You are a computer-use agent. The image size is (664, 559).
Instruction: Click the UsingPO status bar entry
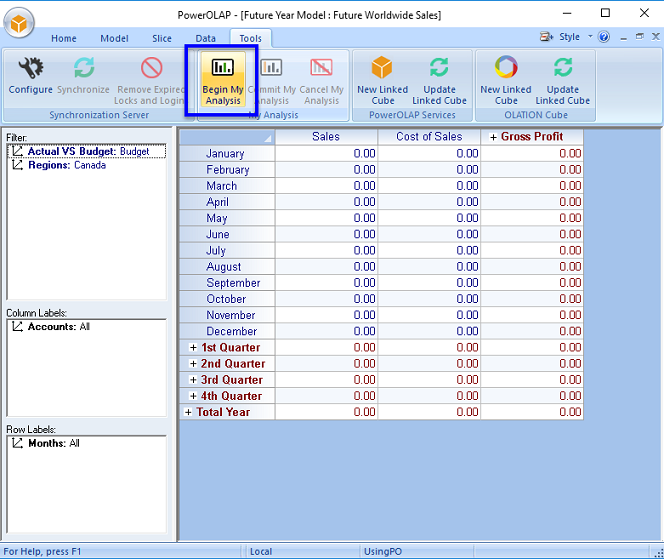[x=383, y=551]
